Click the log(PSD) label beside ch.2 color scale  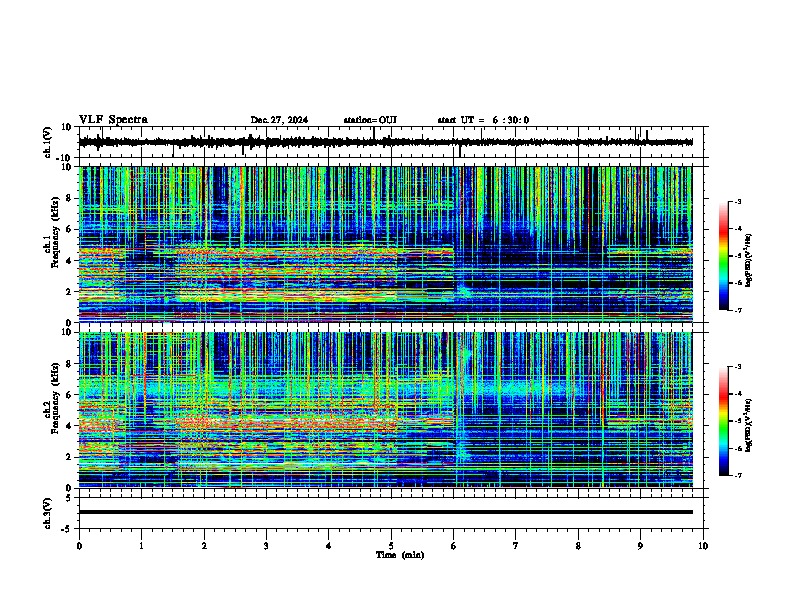[x=749, y=426]
